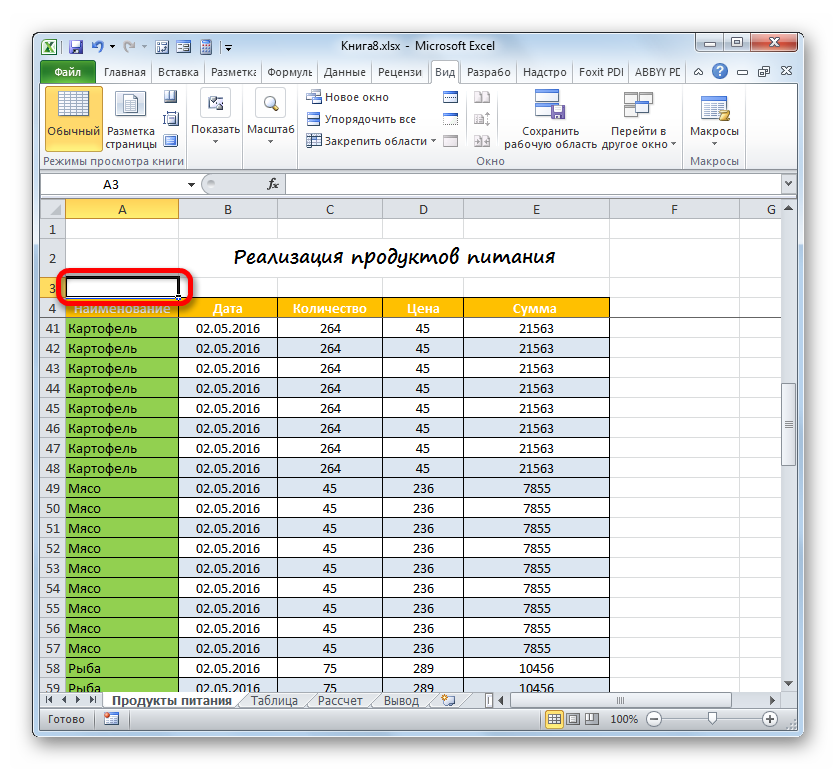This screenshot has height=770, width=837.
Task: Toggle the full screen icon in ribbon
Action: click(171, 141)
